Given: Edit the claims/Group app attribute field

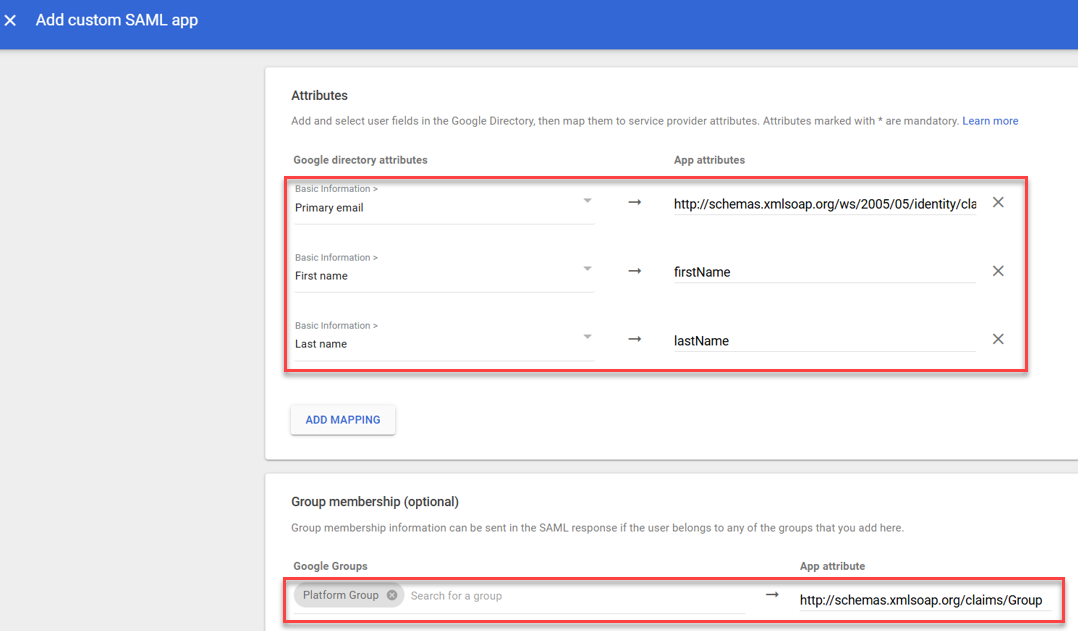Looking at the screenshot, I should click(920, 600).
